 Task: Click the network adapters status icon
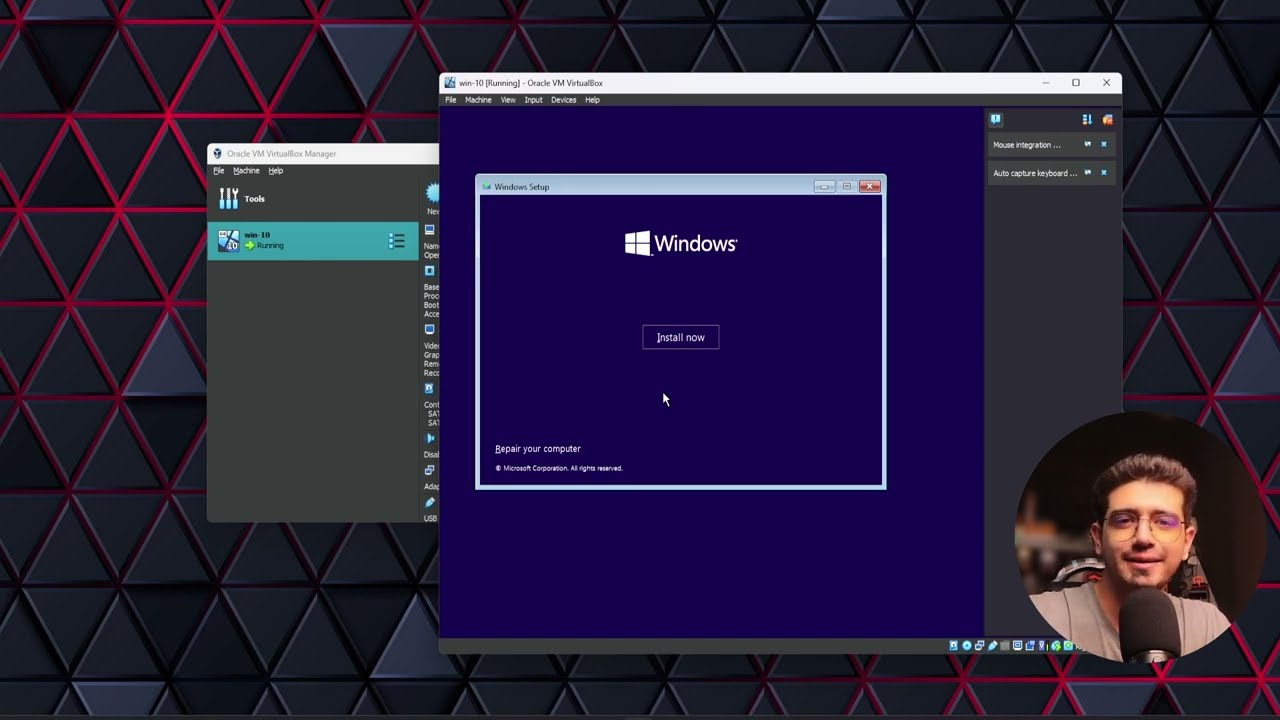(x=979, y=646)
